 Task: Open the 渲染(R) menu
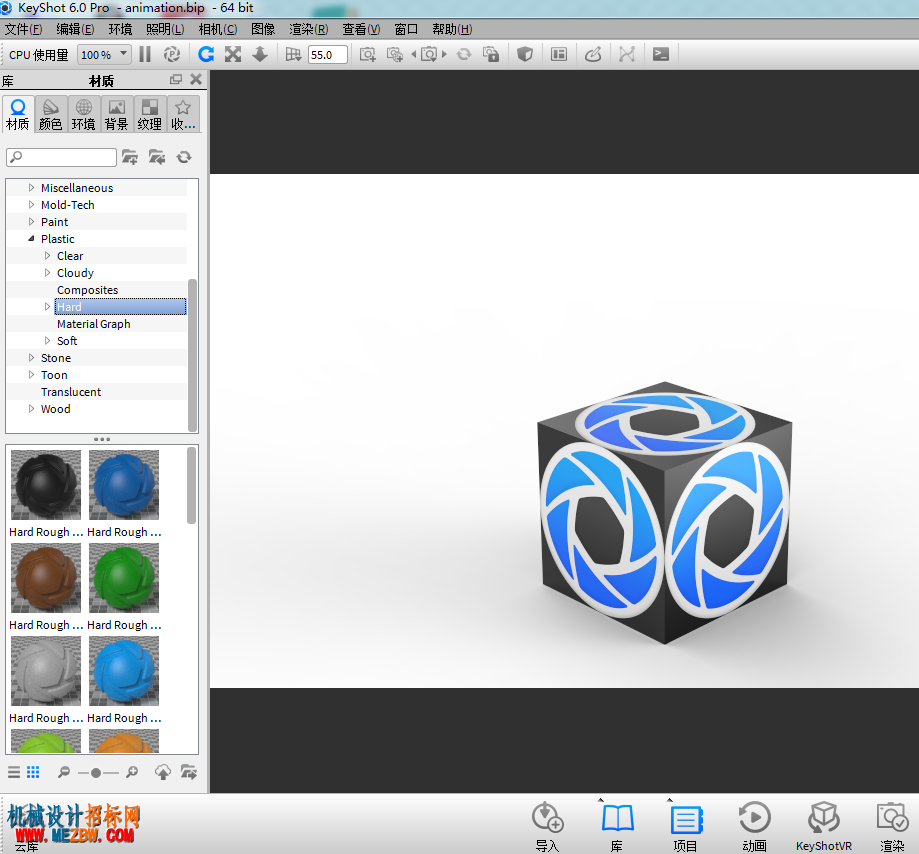[308, 29]
